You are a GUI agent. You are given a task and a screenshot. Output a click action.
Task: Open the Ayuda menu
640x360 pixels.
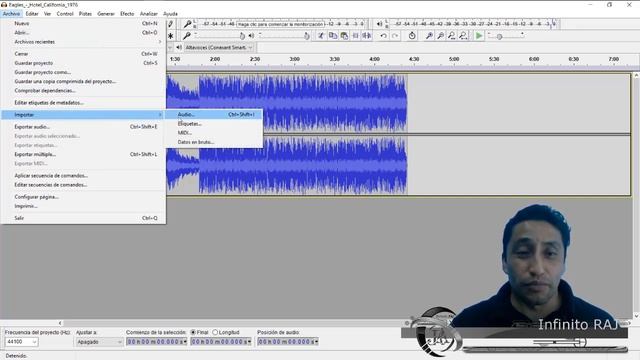(x=170, y=13)
